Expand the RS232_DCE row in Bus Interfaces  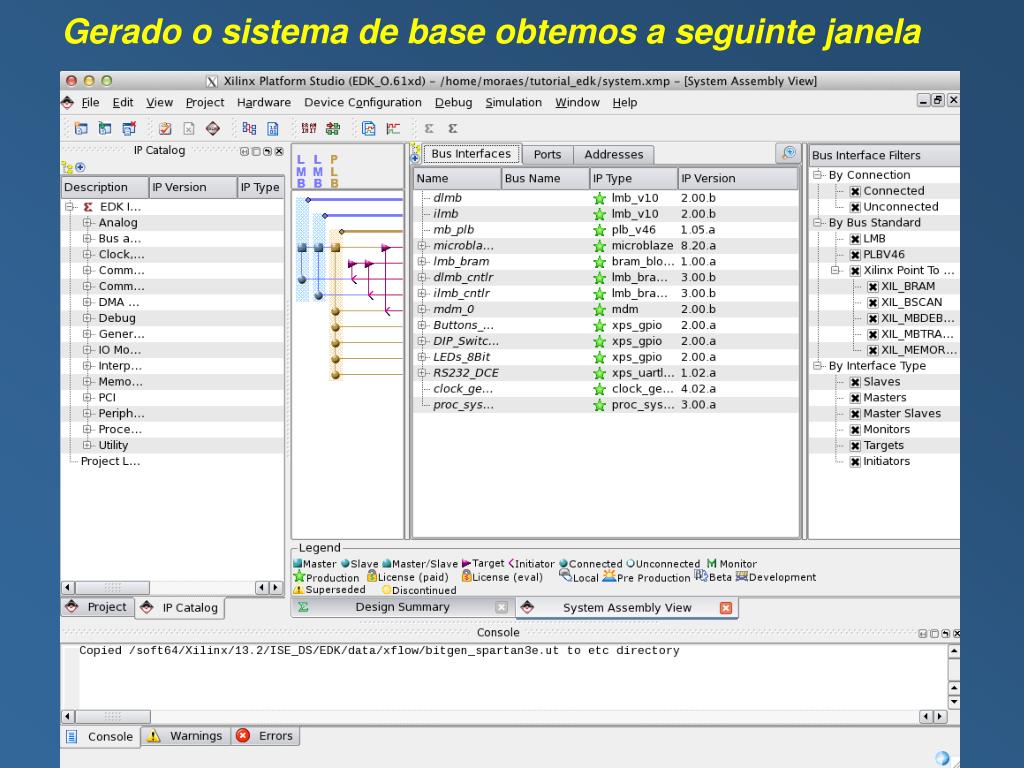click(x=422, y=373)
